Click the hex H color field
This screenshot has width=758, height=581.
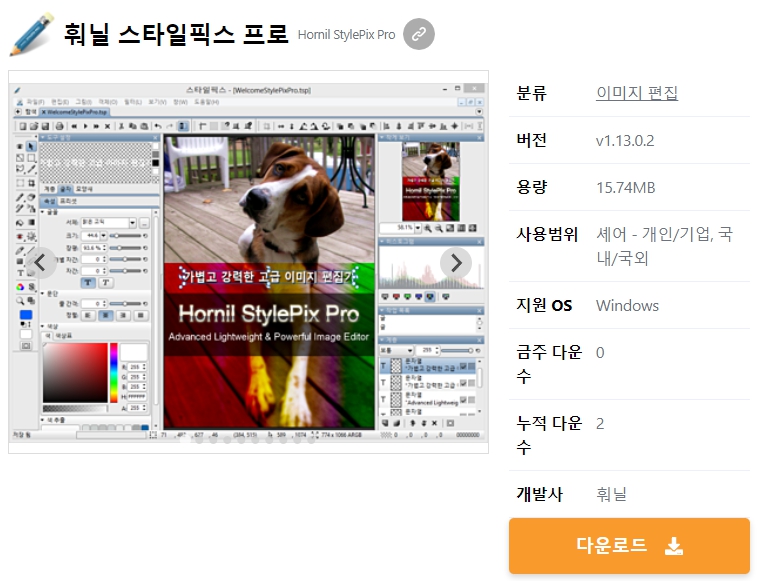tap(137, 397)
